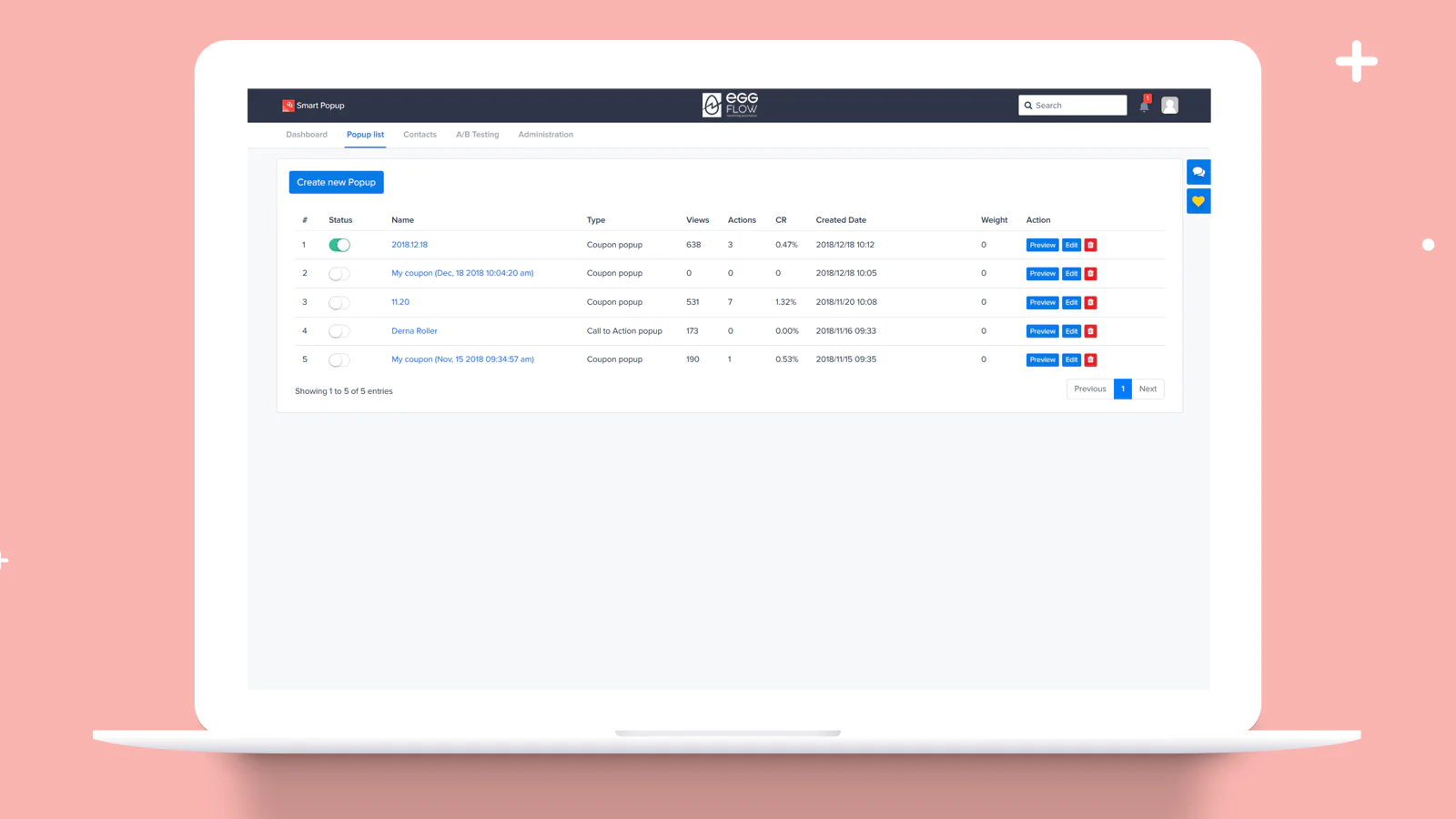Open the user profile avatar

pyautogui.click(x=1169, y=106)
